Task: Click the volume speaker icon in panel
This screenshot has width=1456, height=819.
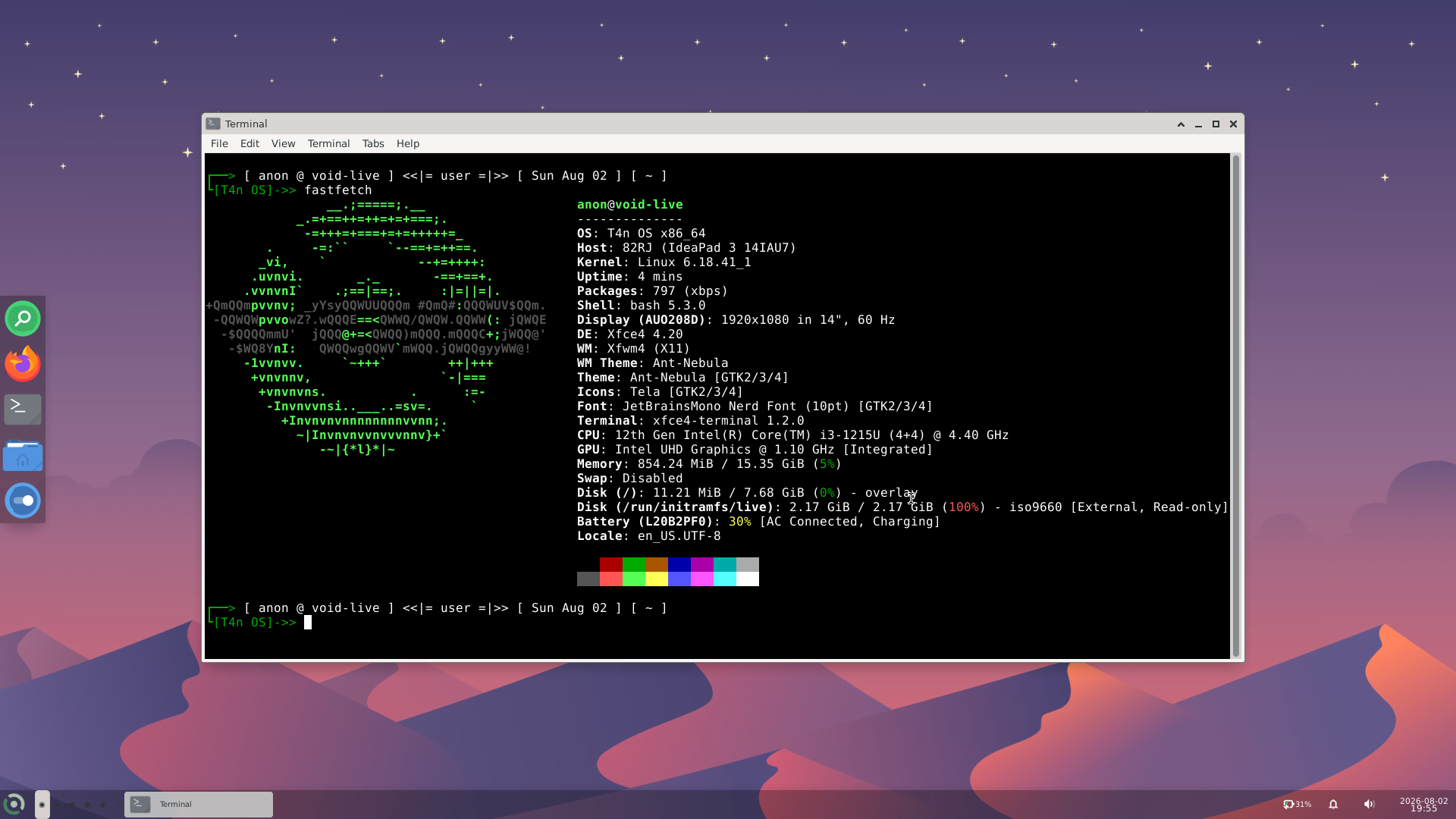Action: pyautogui.click(x=1369, y=804)
